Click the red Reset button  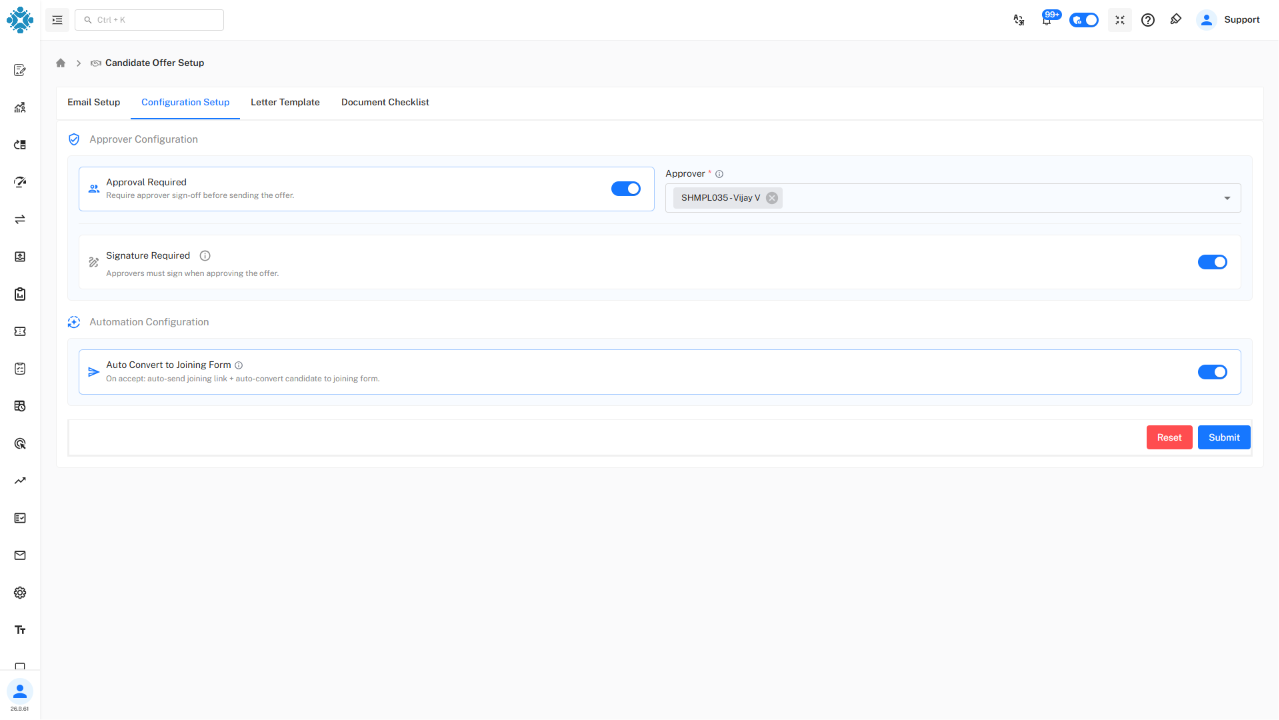1169,437
